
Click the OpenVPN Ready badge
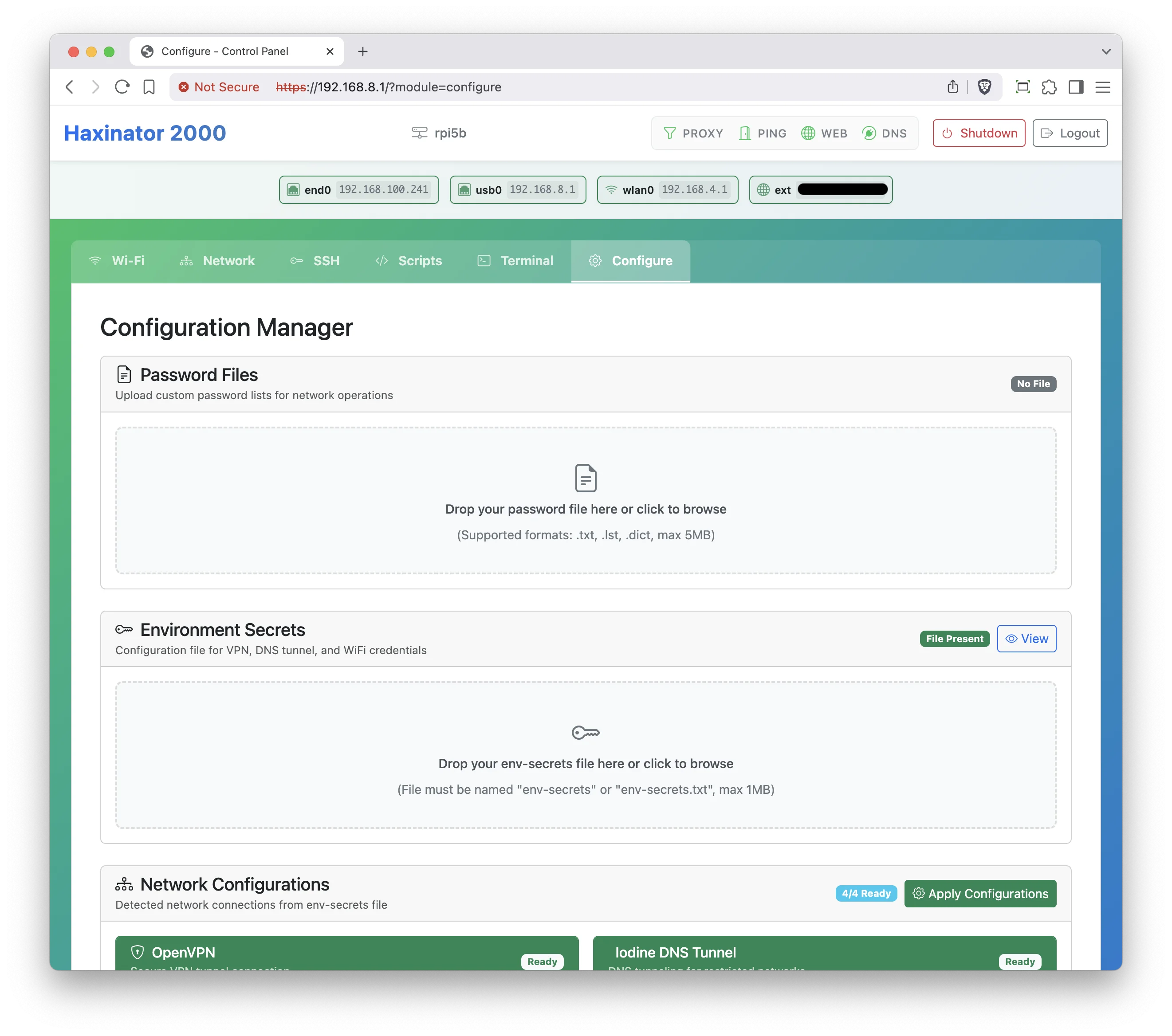(x=542, y=961)
